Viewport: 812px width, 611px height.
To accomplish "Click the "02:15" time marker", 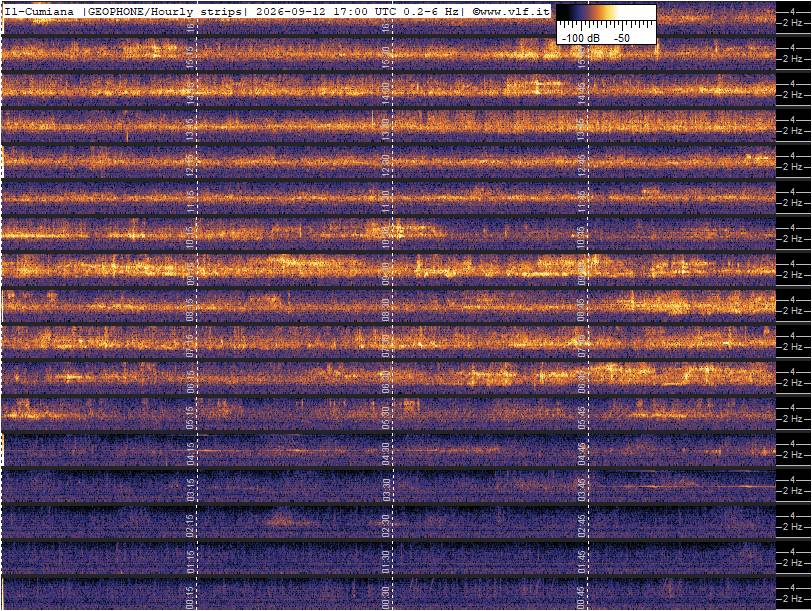I will click(191, 526).
